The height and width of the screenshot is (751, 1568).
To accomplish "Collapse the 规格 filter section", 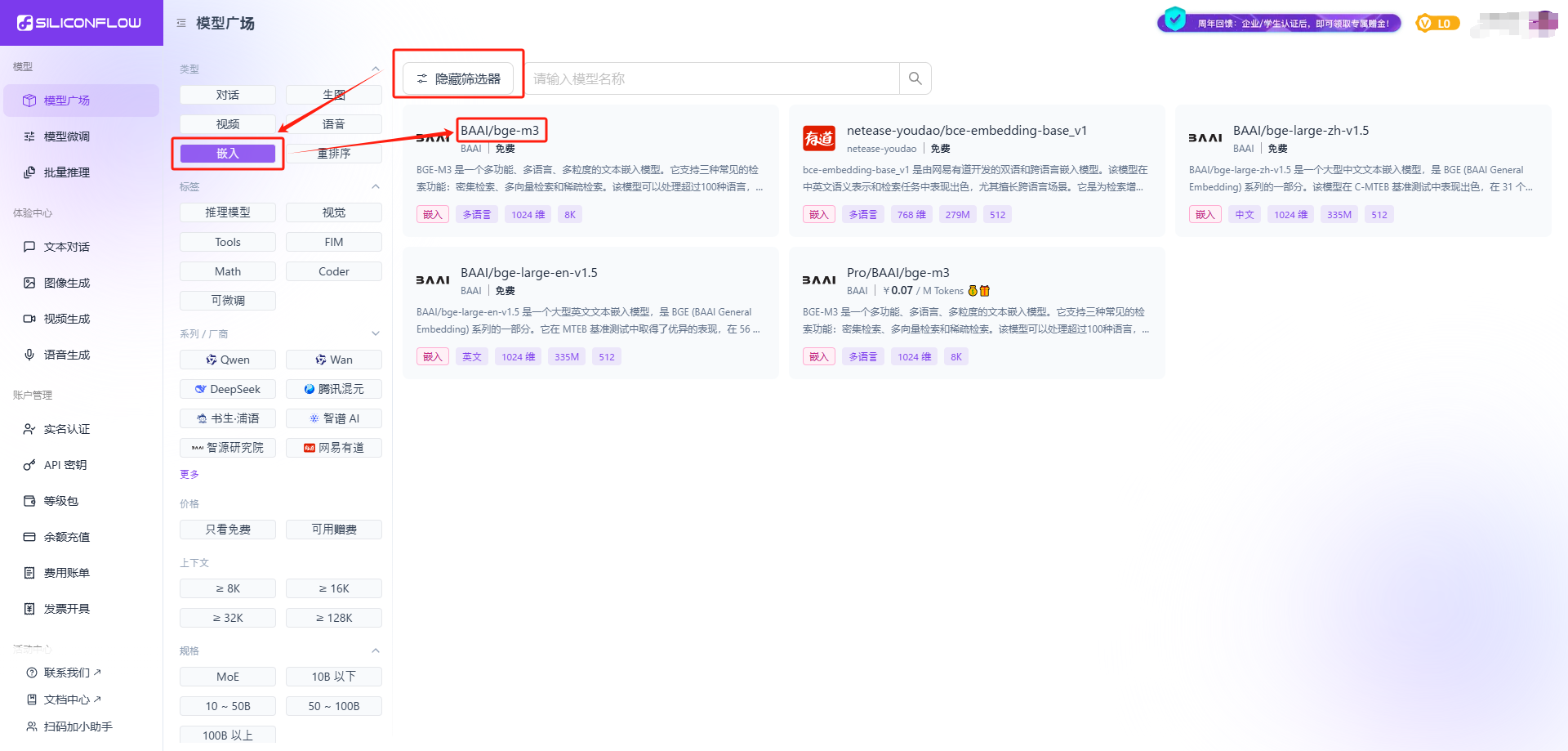I will pos(376,650).
